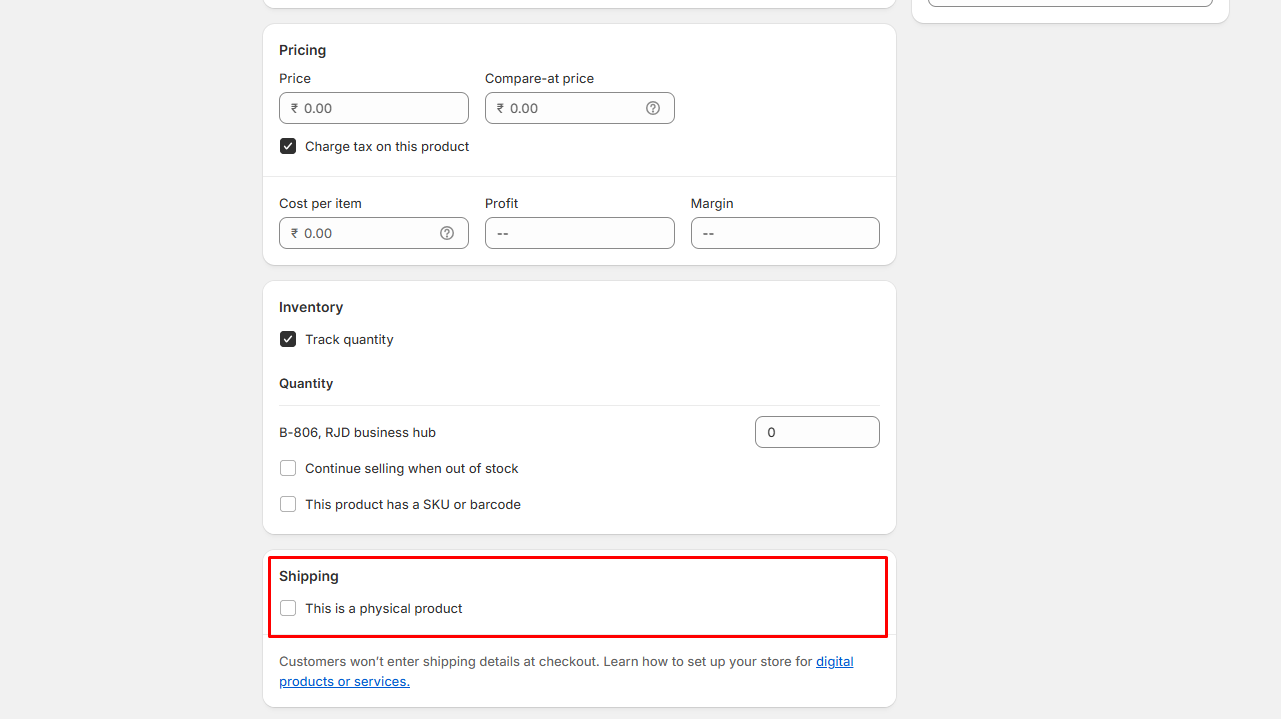Check This is a physical product
The image size is (1281, 719).
point(288,608)
